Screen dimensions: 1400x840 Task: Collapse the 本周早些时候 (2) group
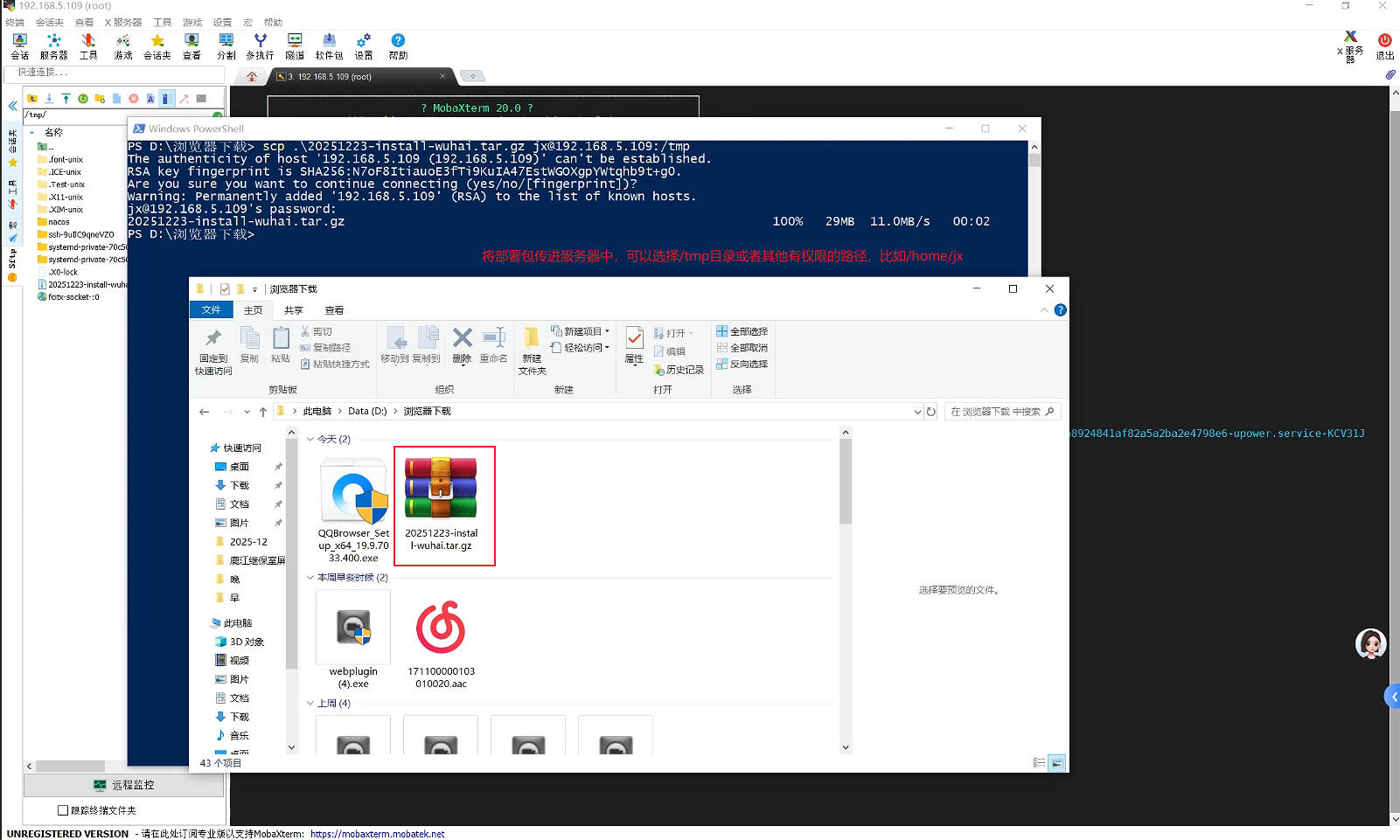click(310, 578)
